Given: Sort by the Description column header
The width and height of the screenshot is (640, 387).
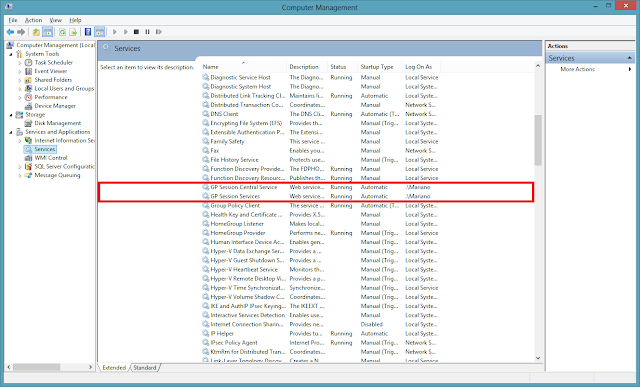Looking at the screenshot, I should click(x=307, y=67).
